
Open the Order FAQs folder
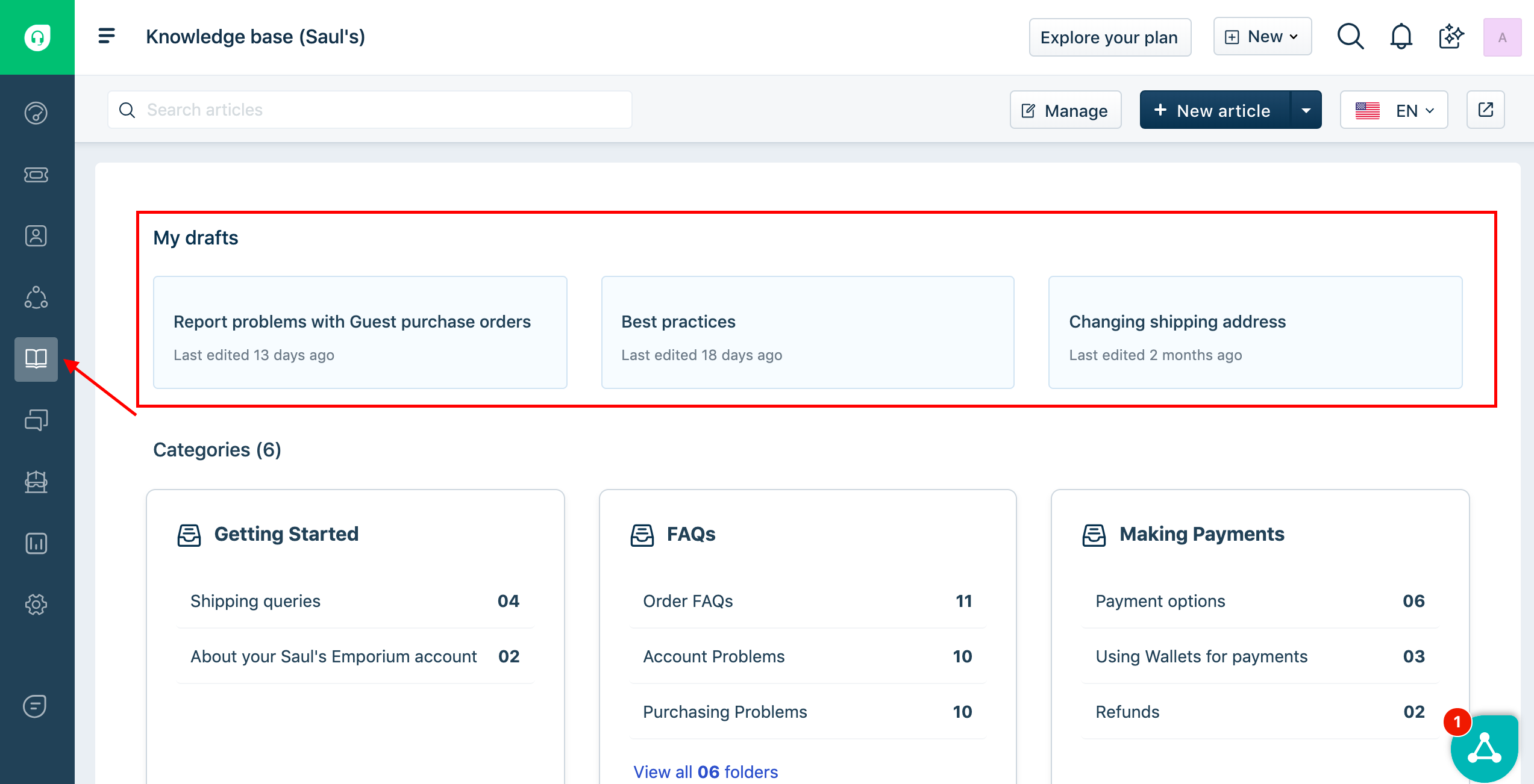tap(687, 601)
